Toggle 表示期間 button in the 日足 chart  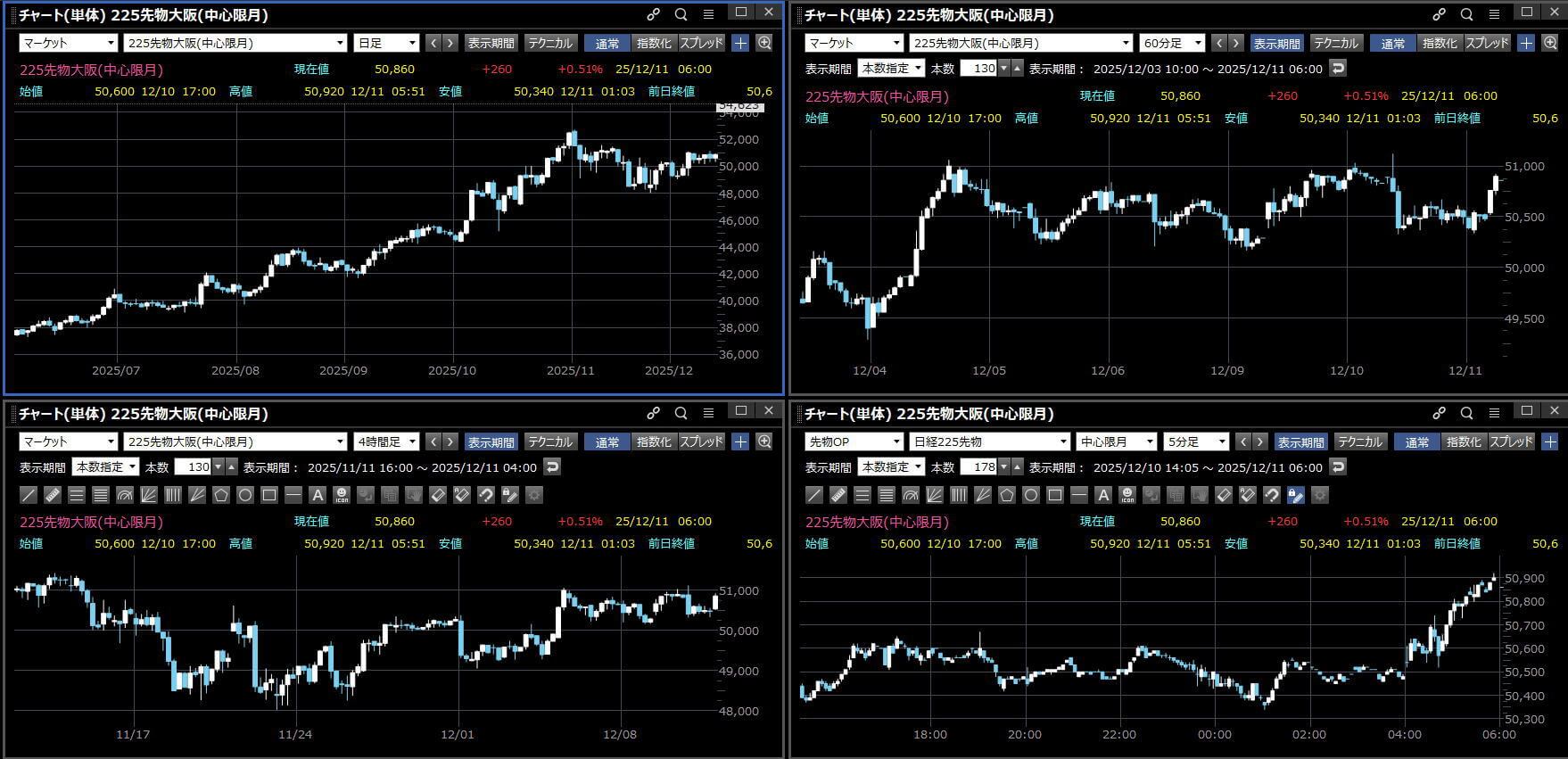491,43
